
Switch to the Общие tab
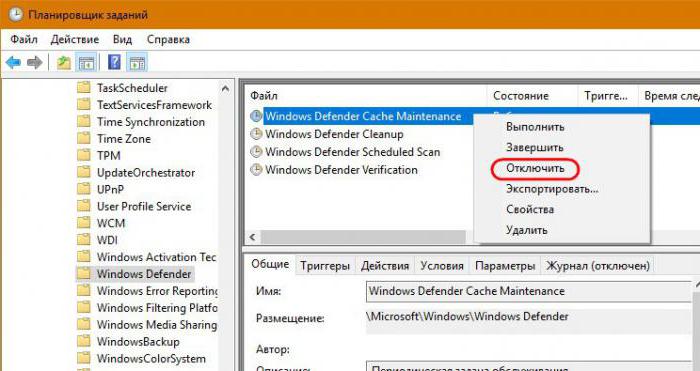[x=270, y=264]
